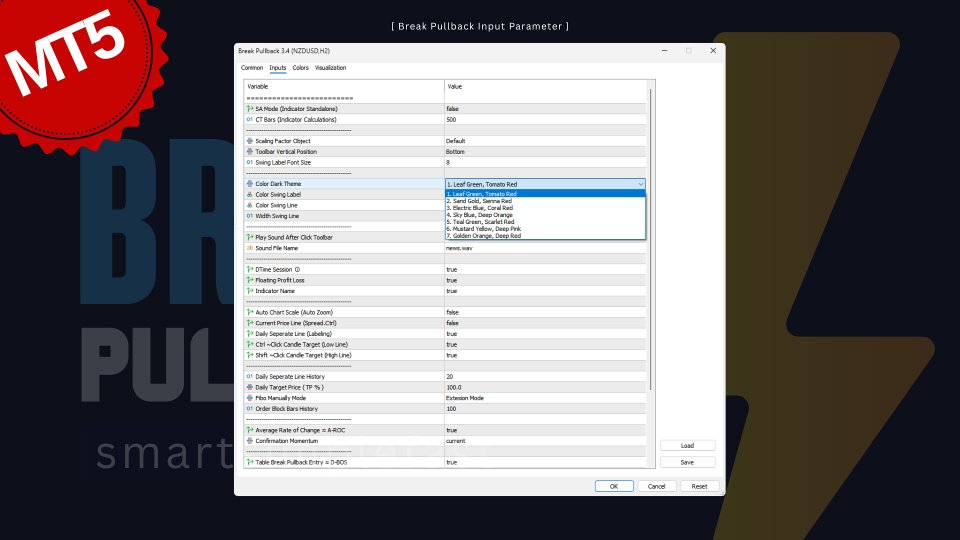The width and height of the screenshot is (960, 540).
Task: Select the boolean icon next to DTime Session
Action: click(x=250, y=269)
